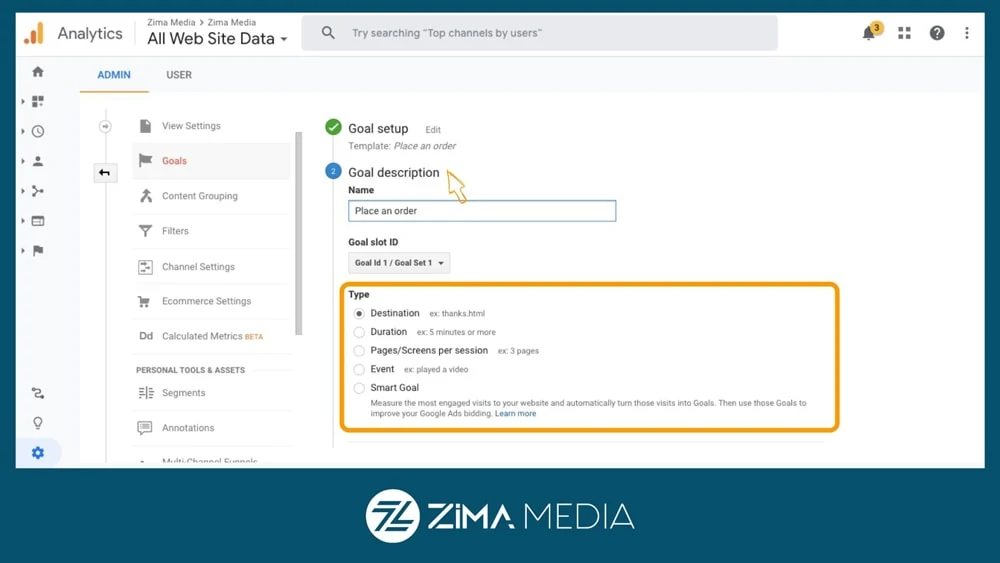
Task: Choose the Event goal type
Action: coord(359,370)
